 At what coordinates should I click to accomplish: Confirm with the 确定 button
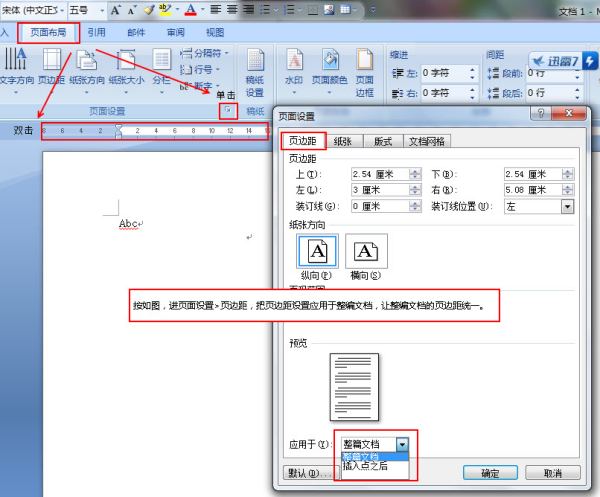tap(490, 473)
